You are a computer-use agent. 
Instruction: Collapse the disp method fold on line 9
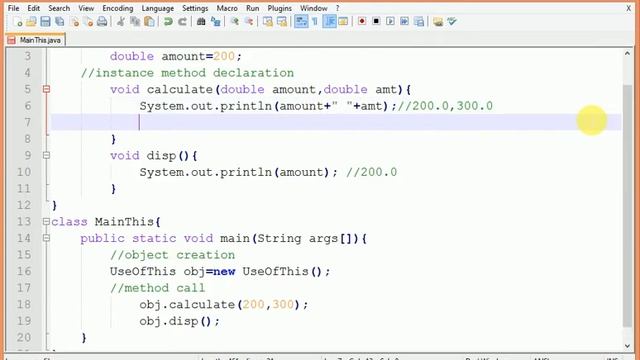pos(47,155)
